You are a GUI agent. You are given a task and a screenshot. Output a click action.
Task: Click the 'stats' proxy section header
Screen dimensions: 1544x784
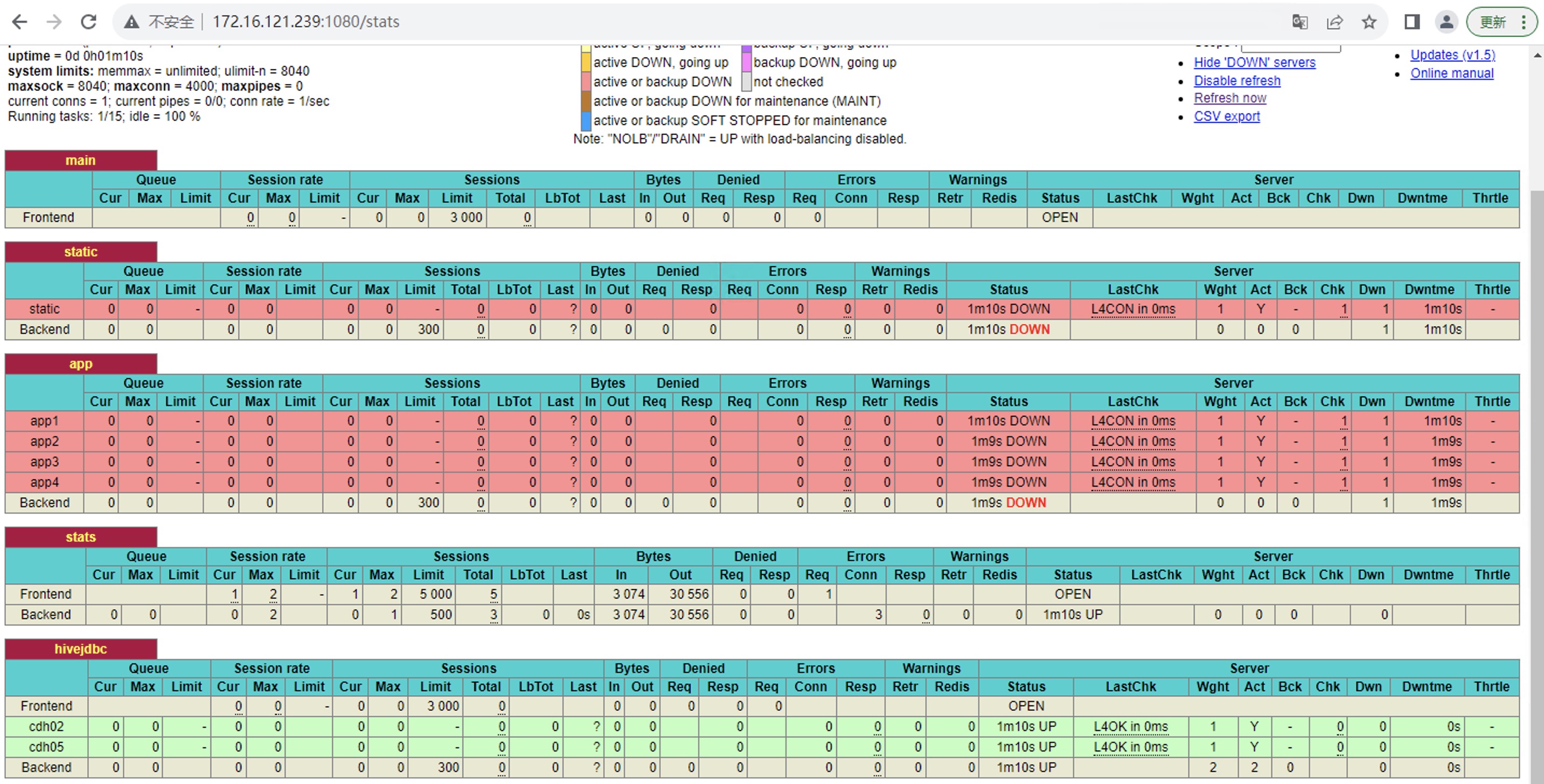tap(81, 537)
